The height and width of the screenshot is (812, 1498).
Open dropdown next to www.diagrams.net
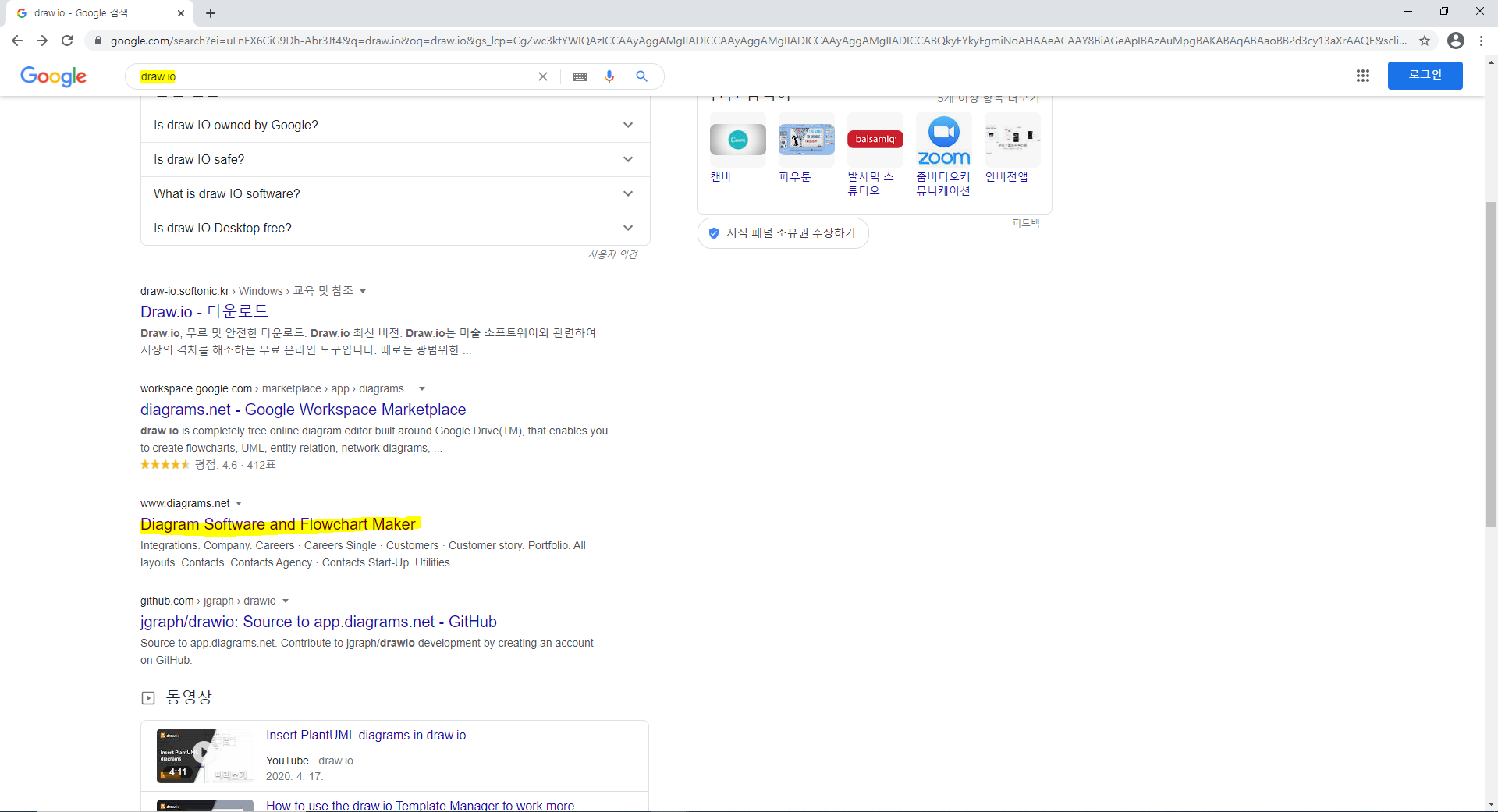click(239, 503)
